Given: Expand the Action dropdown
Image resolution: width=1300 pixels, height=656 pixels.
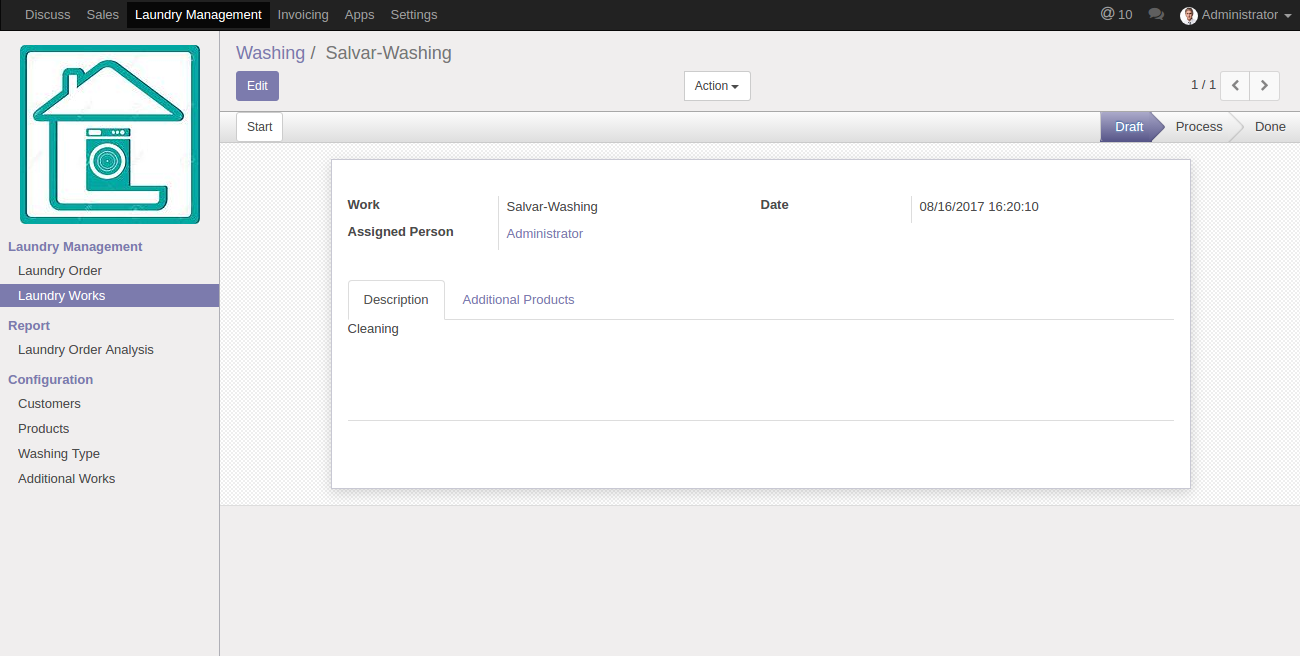Looking at the screenshot, I should coord(716,86).
